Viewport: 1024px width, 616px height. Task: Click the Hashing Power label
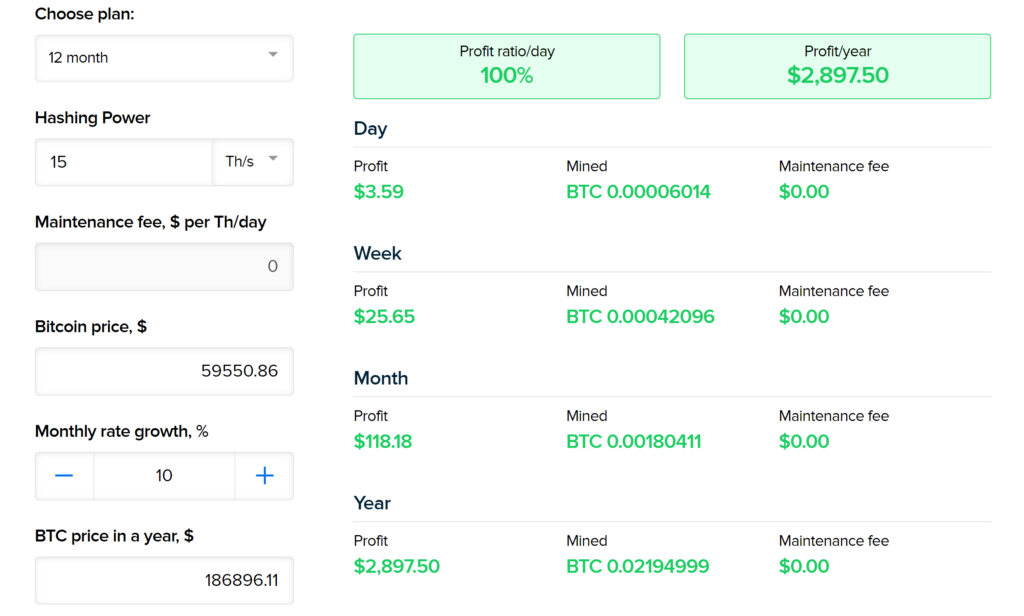pos(92,118)
